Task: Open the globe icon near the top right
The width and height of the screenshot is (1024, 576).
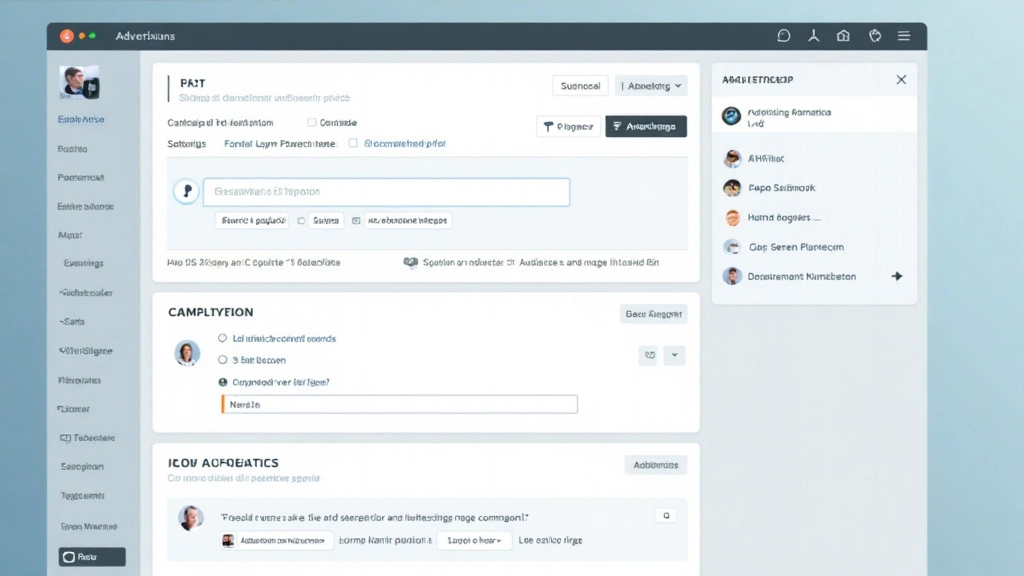Action: [874, 35]
